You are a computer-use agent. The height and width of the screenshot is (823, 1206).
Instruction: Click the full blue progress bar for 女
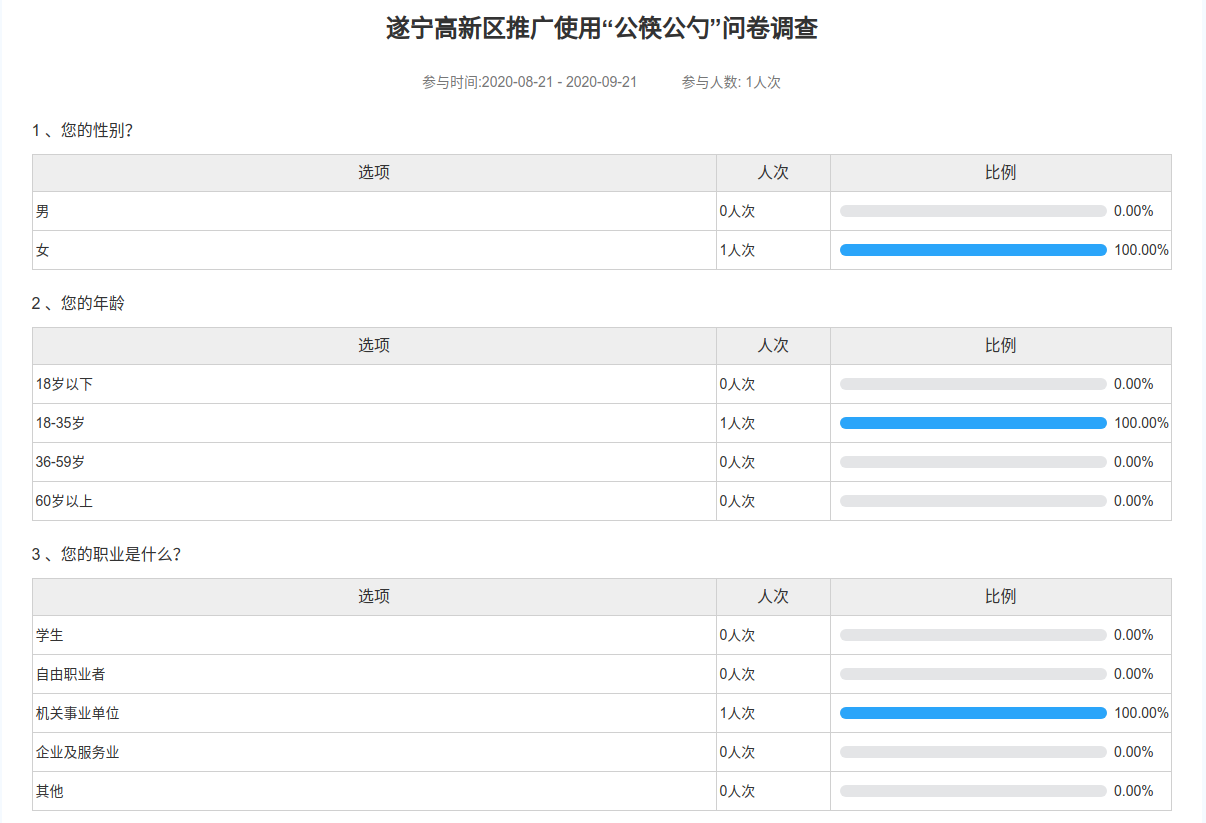[x=972, y=250]
